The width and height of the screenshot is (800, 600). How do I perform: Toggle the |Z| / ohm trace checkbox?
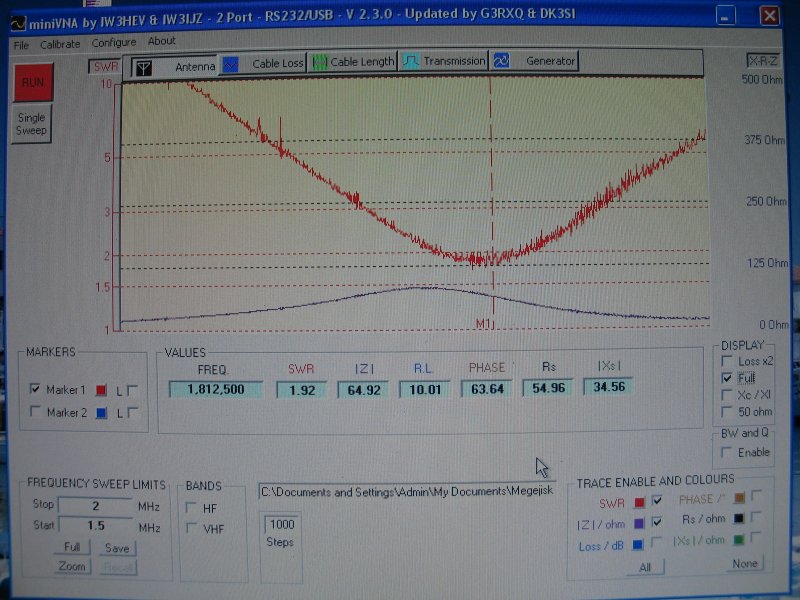point(657,522)
